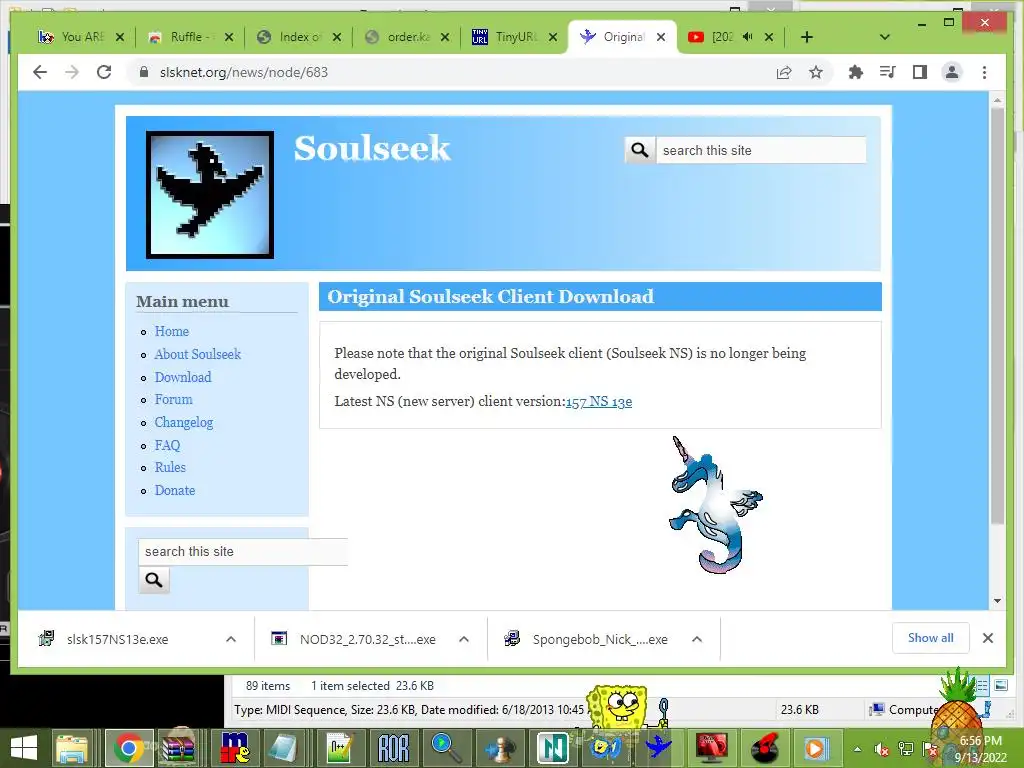Click Show all downloads button
This screenshot has width=1024, height=768.
click(x=930, y=638)
